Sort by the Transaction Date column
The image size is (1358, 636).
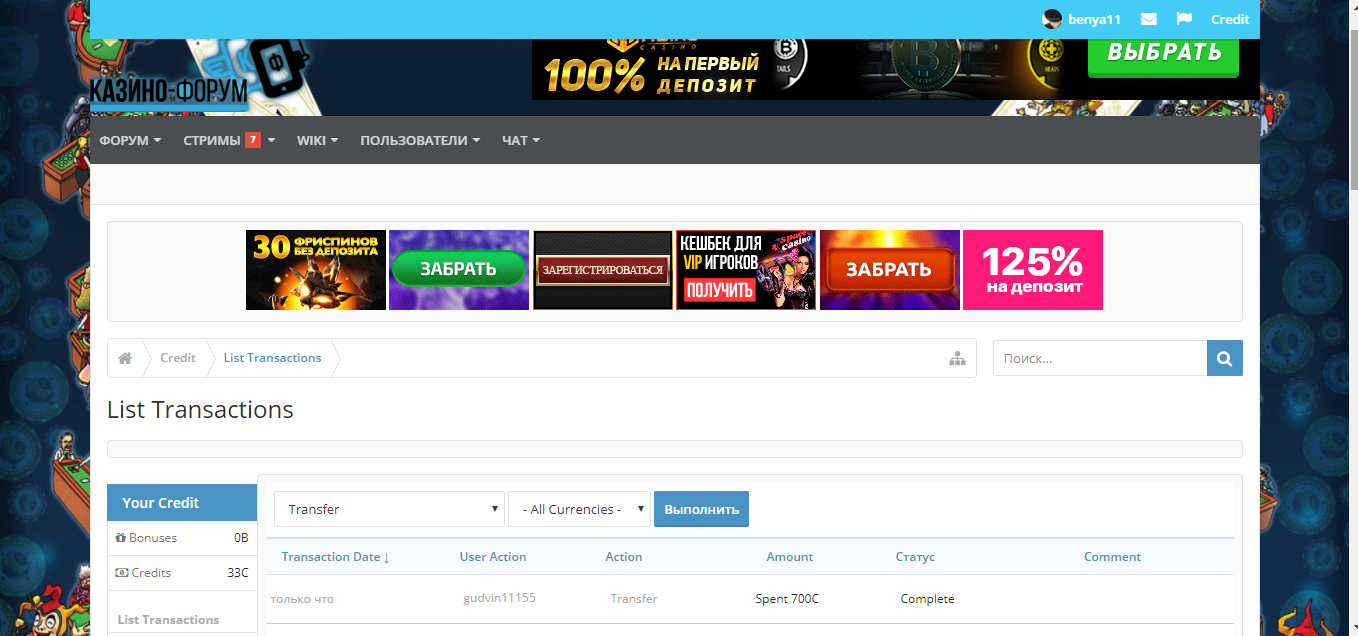click(x=334, y=557)
